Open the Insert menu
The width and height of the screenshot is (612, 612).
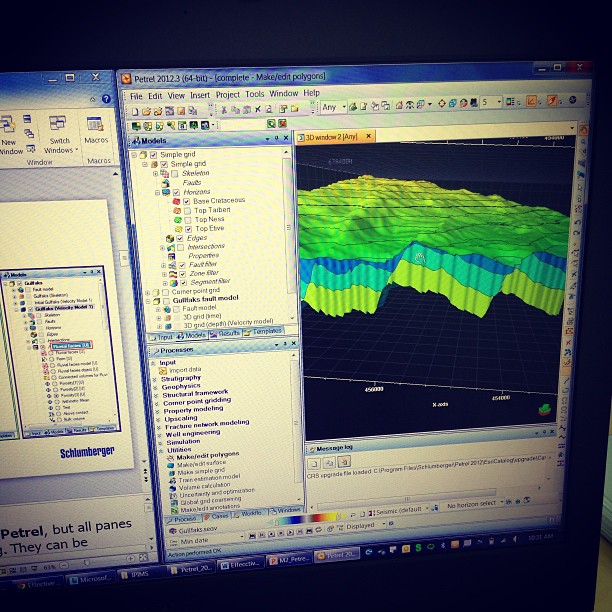click(200, 95)
